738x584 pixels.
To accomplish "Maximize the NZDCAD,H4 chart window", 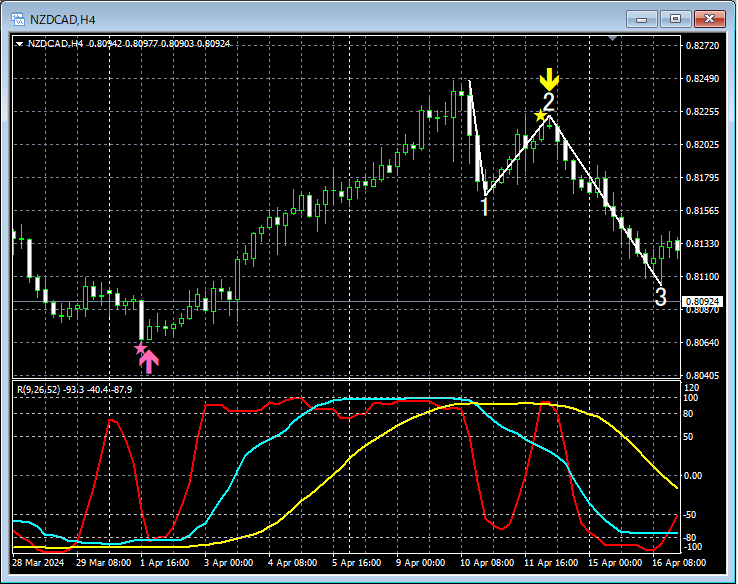I will pos(675,19).
